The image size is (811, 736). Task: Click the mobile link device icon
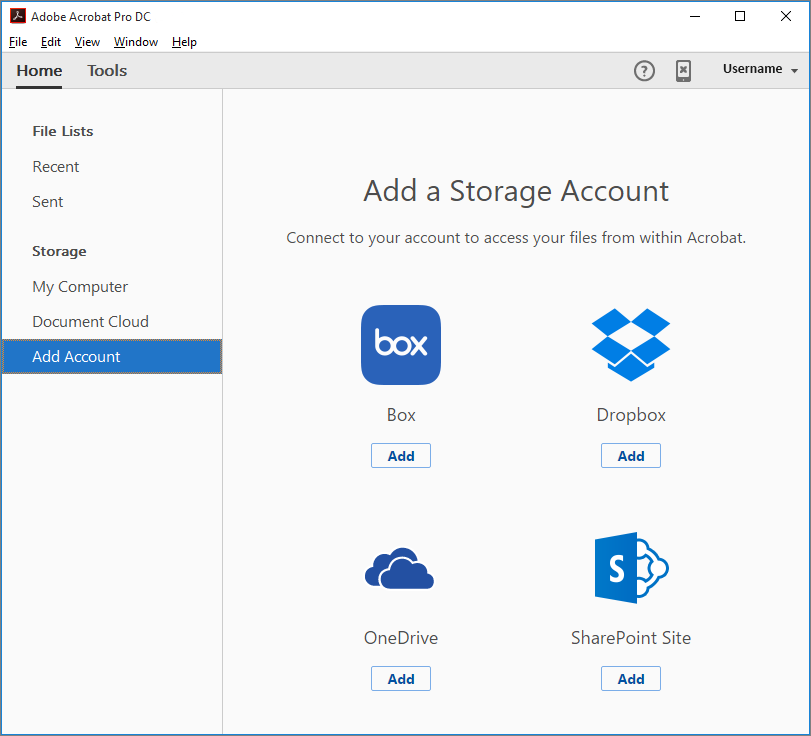[x=683, y=70]
